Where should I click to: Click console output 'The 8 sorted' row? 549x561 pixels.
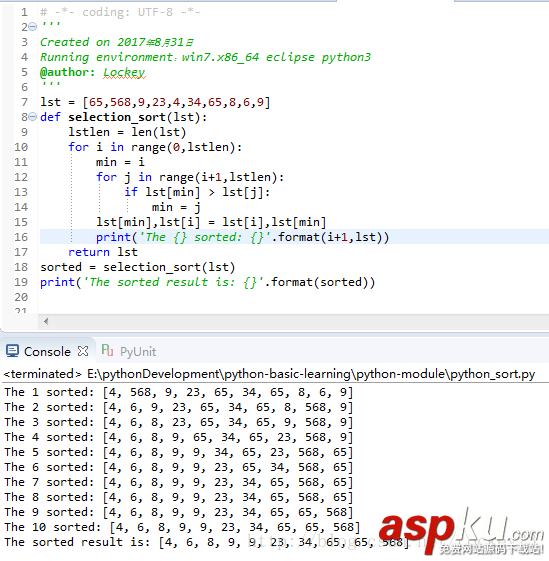(x=179, y=498)
